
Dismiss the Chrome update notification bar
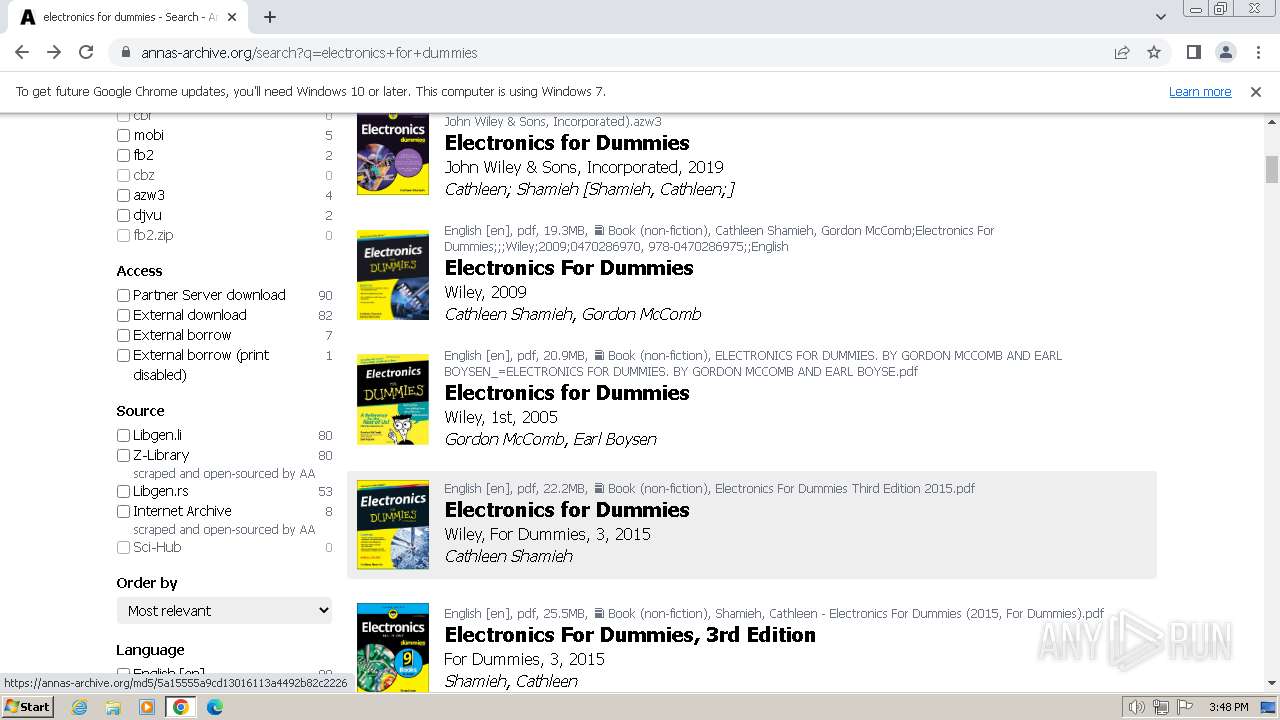(1256, 91)
